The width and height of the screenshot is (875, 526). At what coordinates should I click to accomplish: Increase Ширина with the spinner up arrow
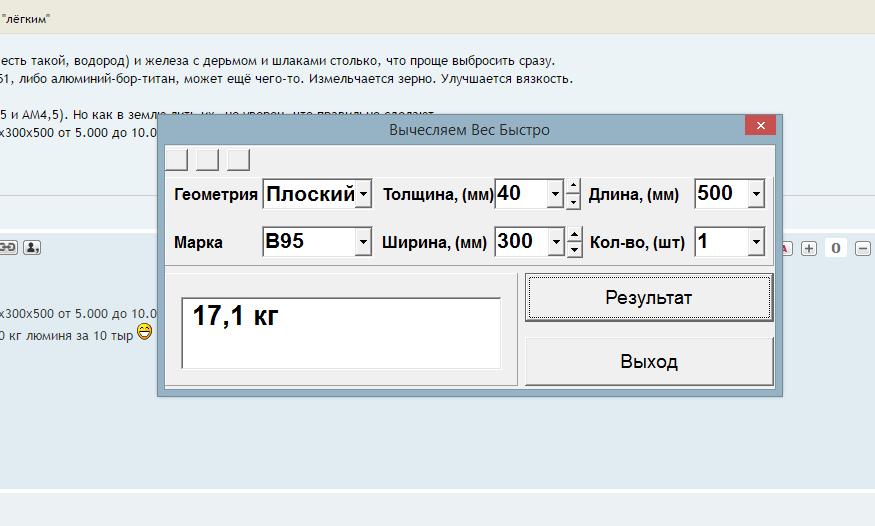coord(575,234)
